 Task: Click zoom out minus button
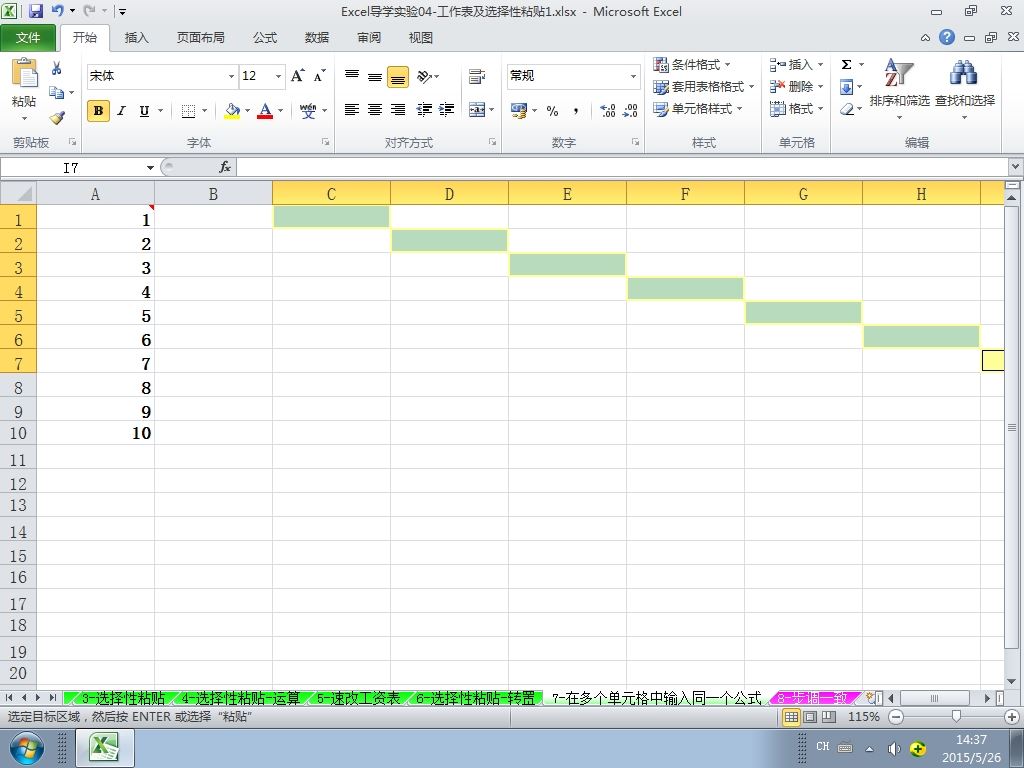[x=897, y=717]
